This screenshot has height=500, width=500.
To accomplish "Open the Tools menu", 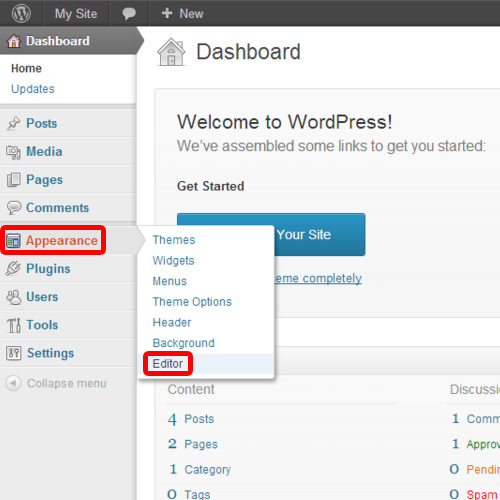I will pos(42,325).
